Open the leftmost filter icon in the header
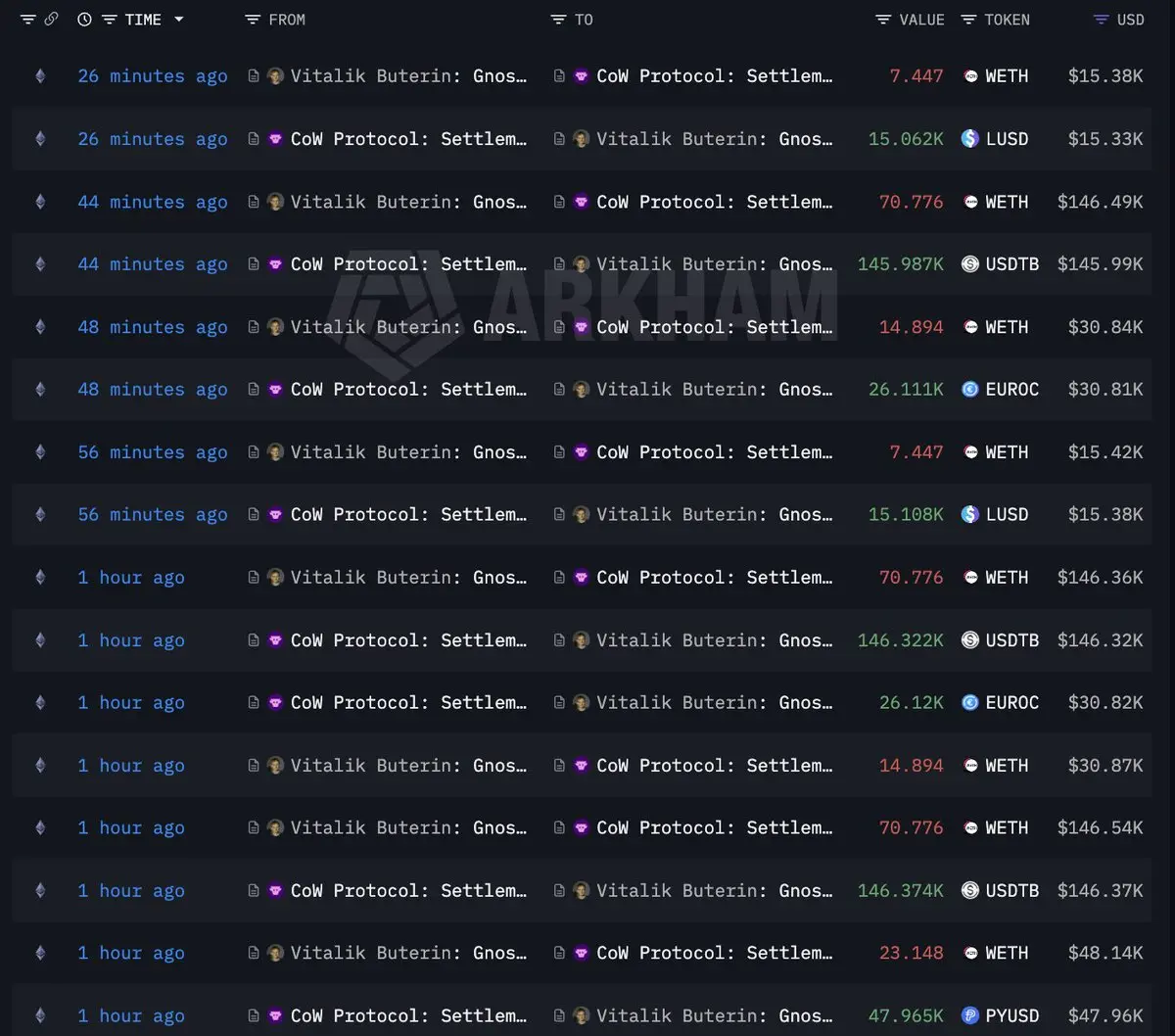The image size is (1175, 1036). coord(28,20)
